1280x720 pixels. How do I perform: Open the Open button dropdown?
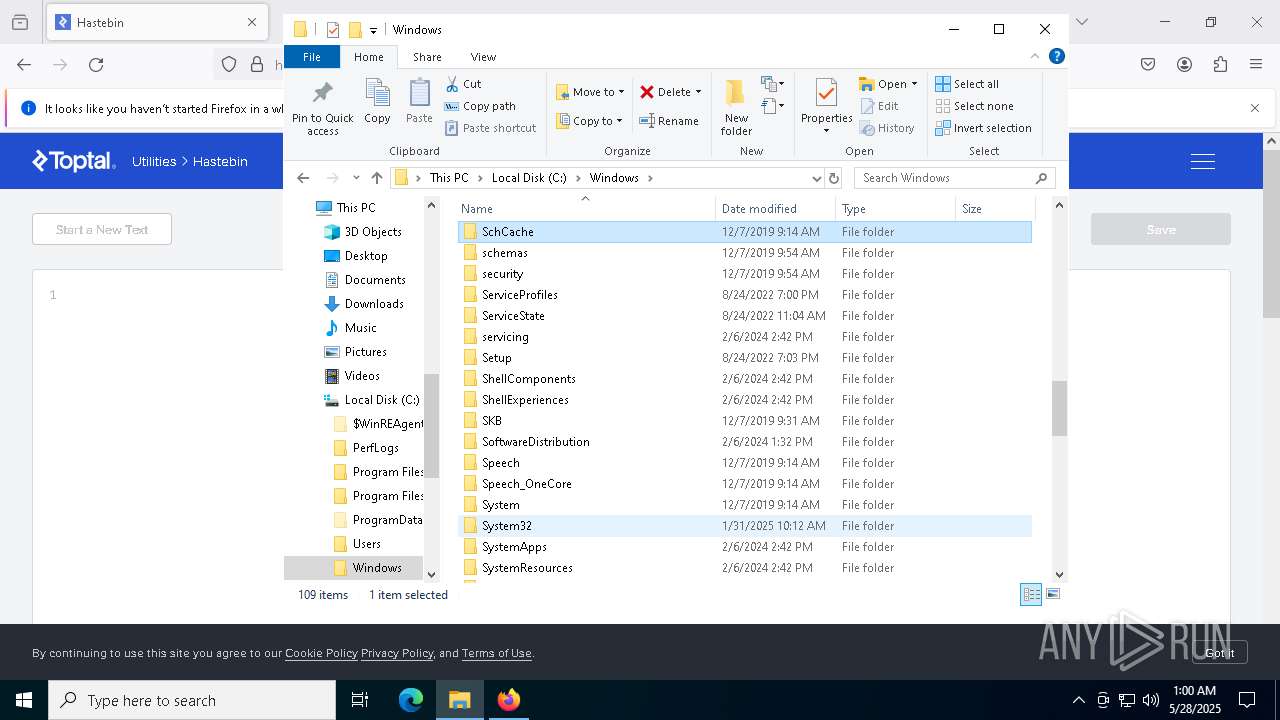click(913, 84)
